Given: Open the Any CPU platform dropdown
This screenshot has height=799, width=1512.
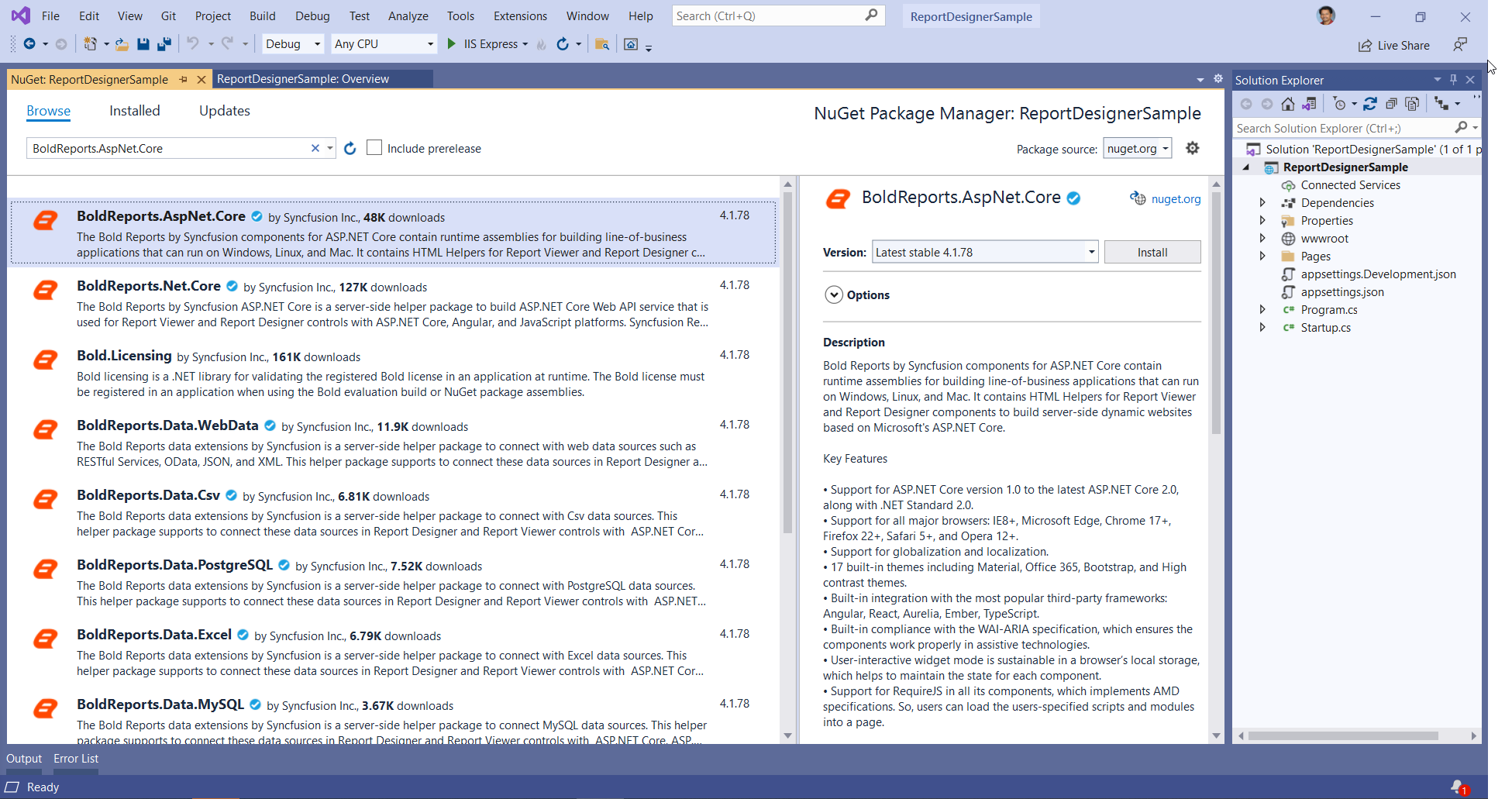Looking at the screenshot, I should [384, 44].
